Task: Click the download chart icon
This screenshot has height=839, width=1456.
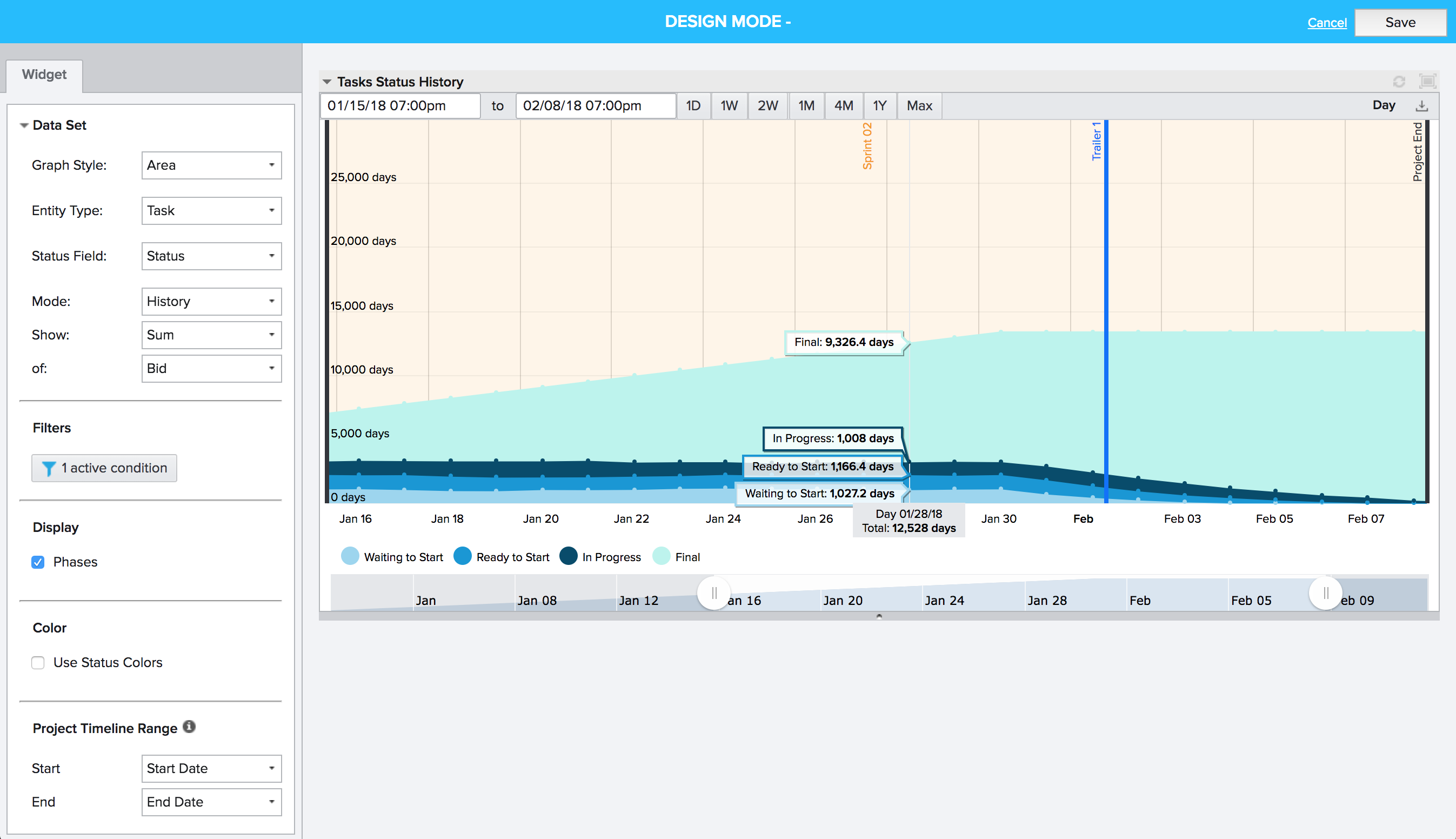Action: [1422, 105]
